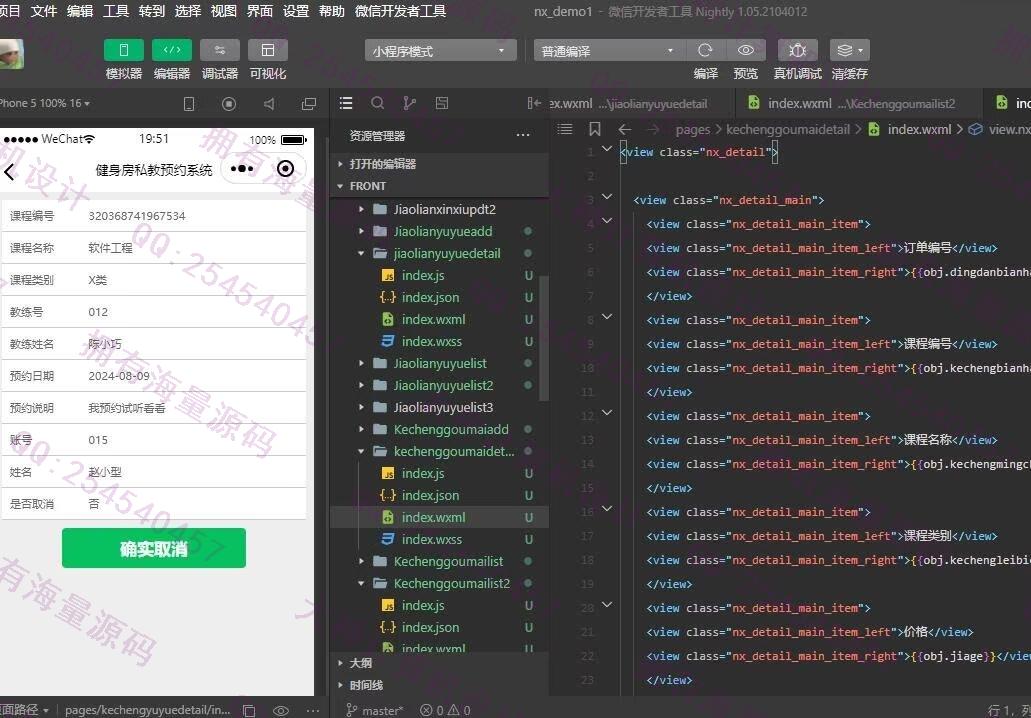This screenshot has height=718, width=1031.
Task: Tap the green 确实取消 button
Action: click(154, 548)
